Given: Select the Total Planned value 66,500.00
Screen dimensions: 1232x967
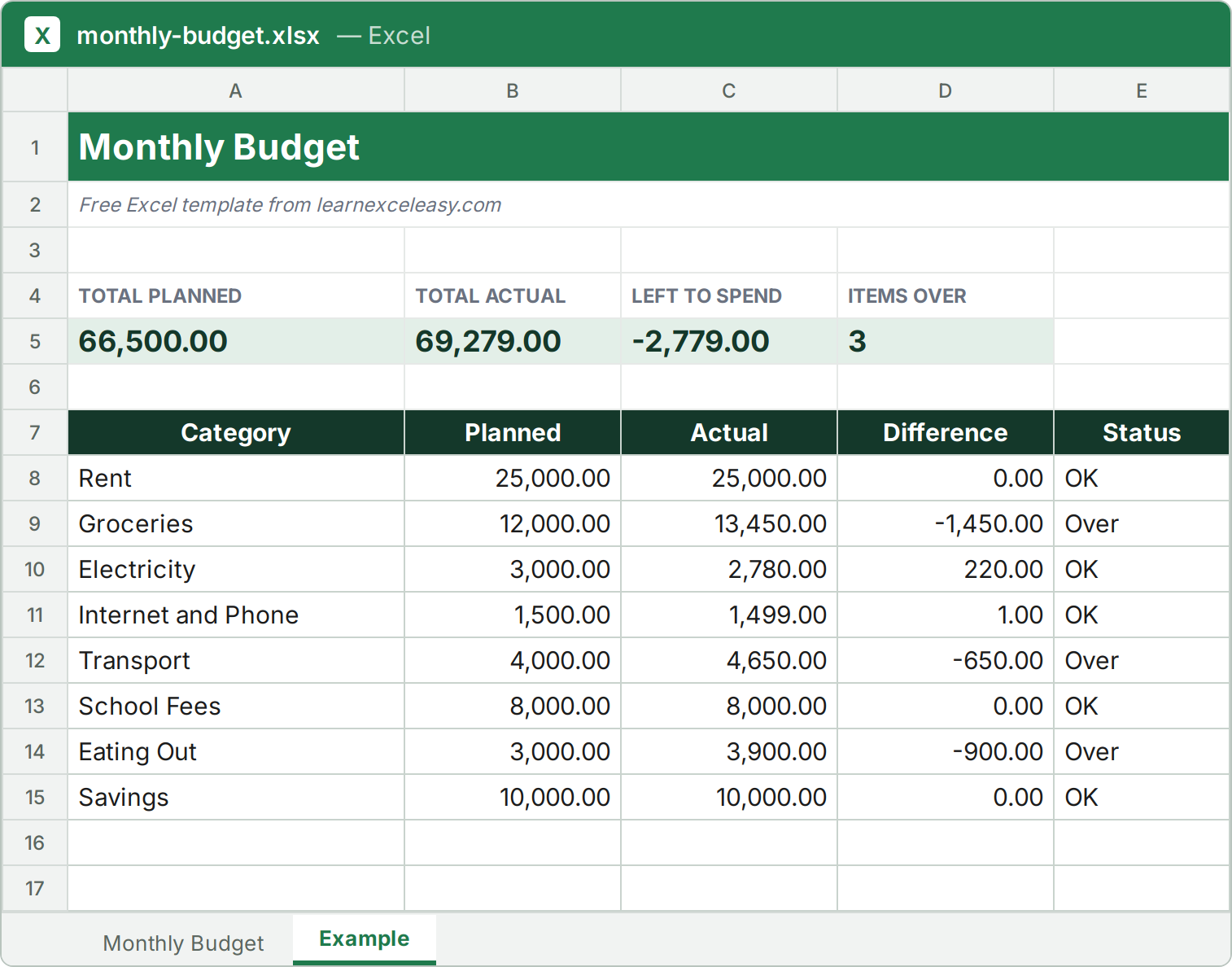Looking at the screenshot, I should pos(236,341).
